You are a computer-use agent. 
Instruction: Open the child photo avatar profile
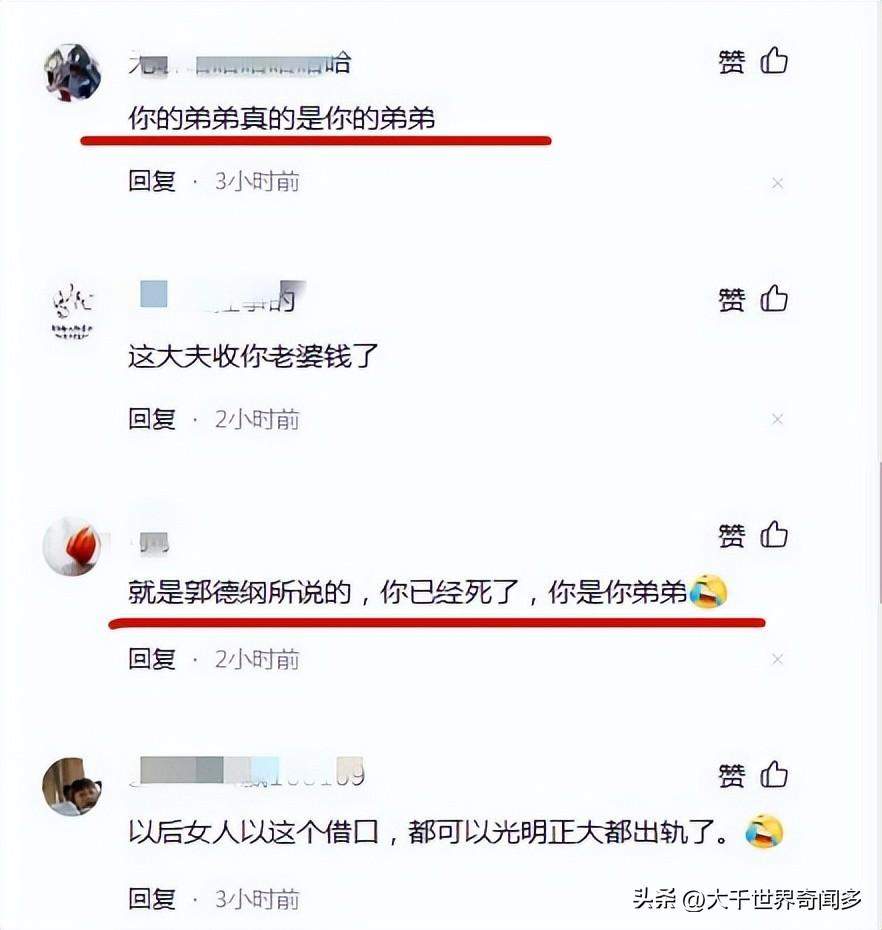coord(73,786)
